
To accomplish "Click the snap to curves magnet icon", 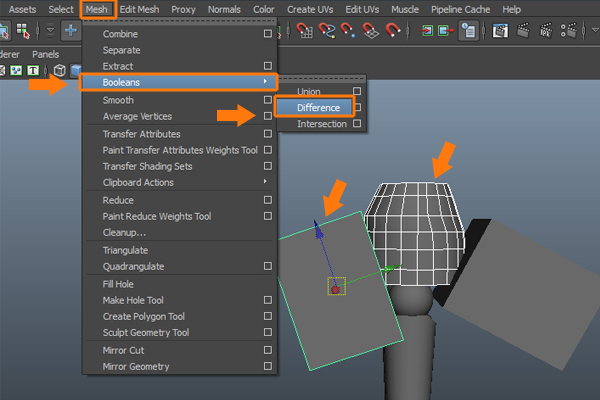I will (x=327, y=31).
